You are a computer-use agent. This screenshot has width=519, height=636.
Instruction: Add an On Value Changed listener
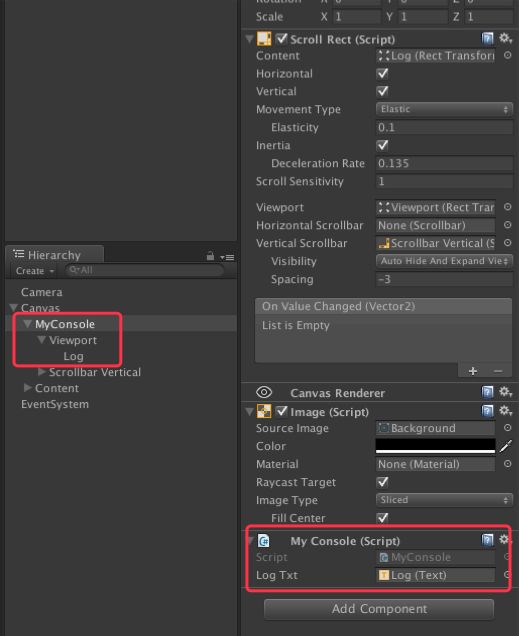(x=472, y=371)
